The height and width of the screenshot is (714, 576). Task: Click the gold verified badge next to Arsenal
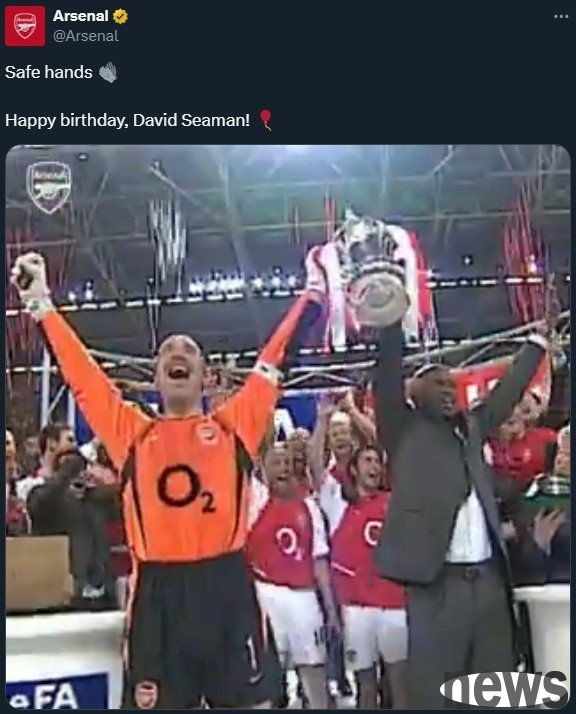[x=120, y=16]
